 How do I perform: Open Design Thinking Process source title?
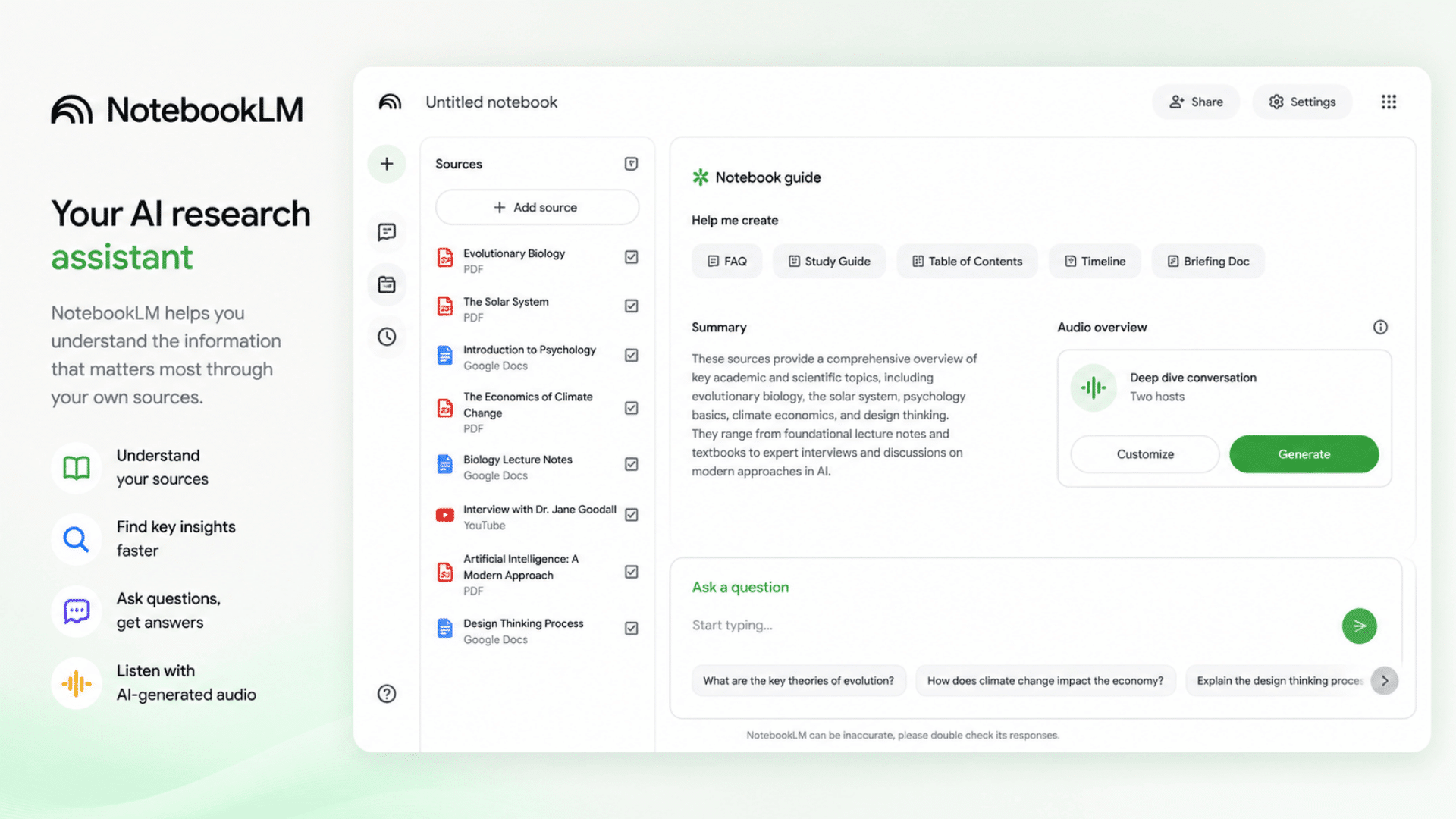tap(523, 623)
